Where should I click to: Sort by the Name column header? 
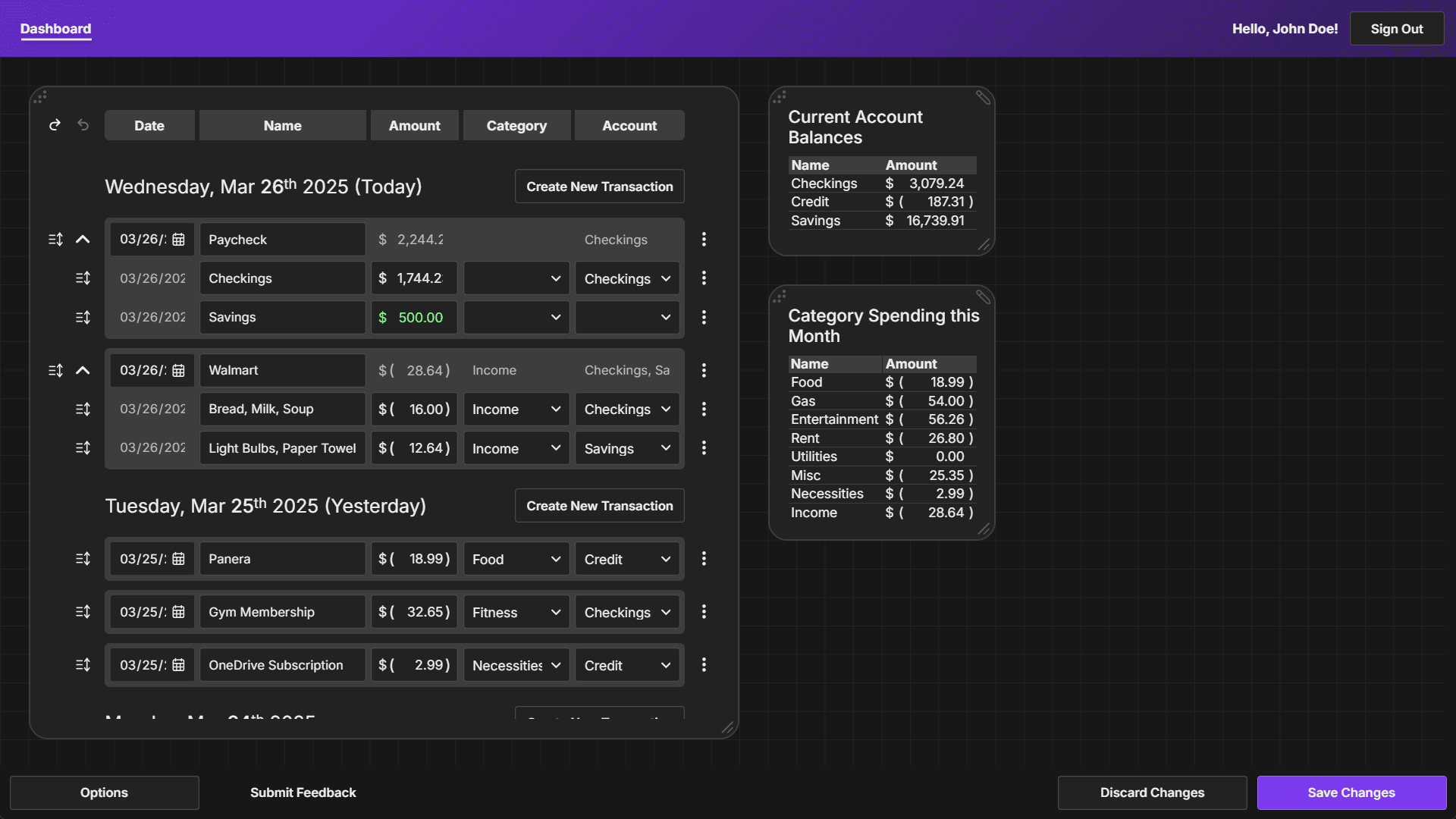tap(283, 126)
